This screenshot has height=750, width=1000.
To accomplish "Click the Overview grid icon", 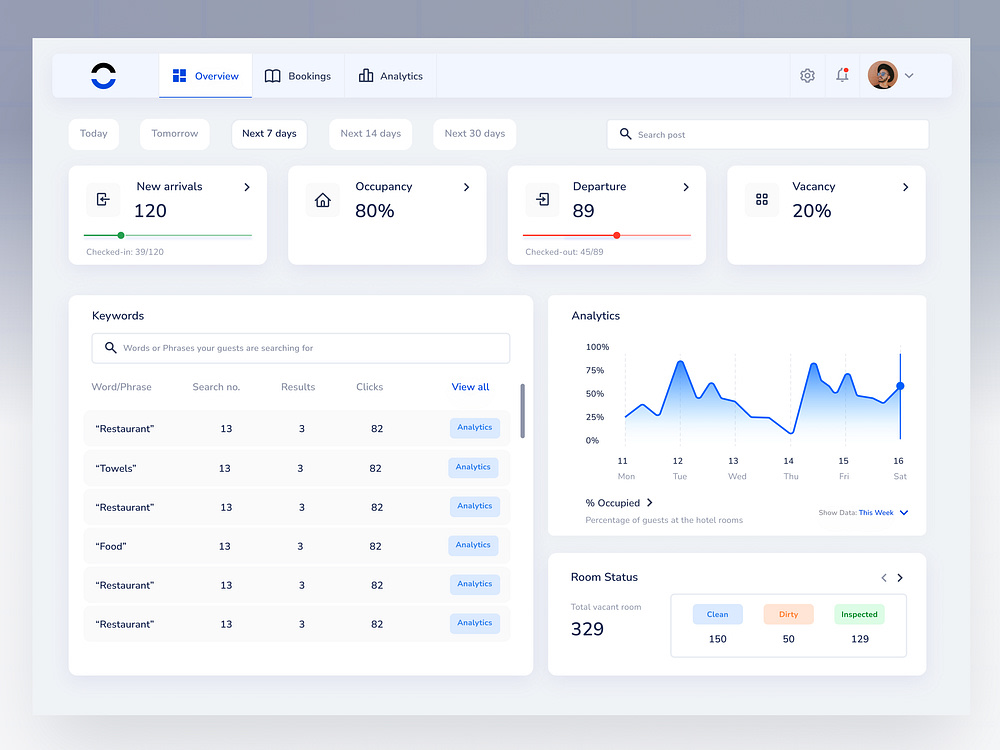I will 179,76.
